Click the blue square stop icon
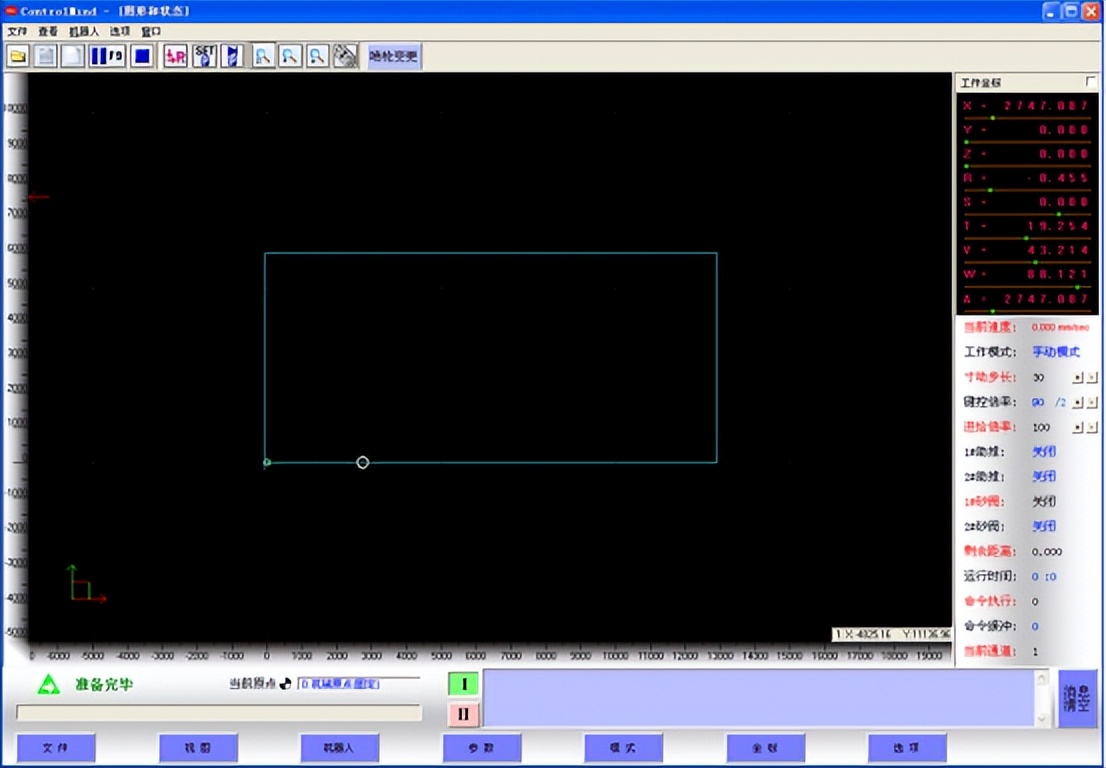The width and height of the screenshot is (1106, 768). pos(142,56)
